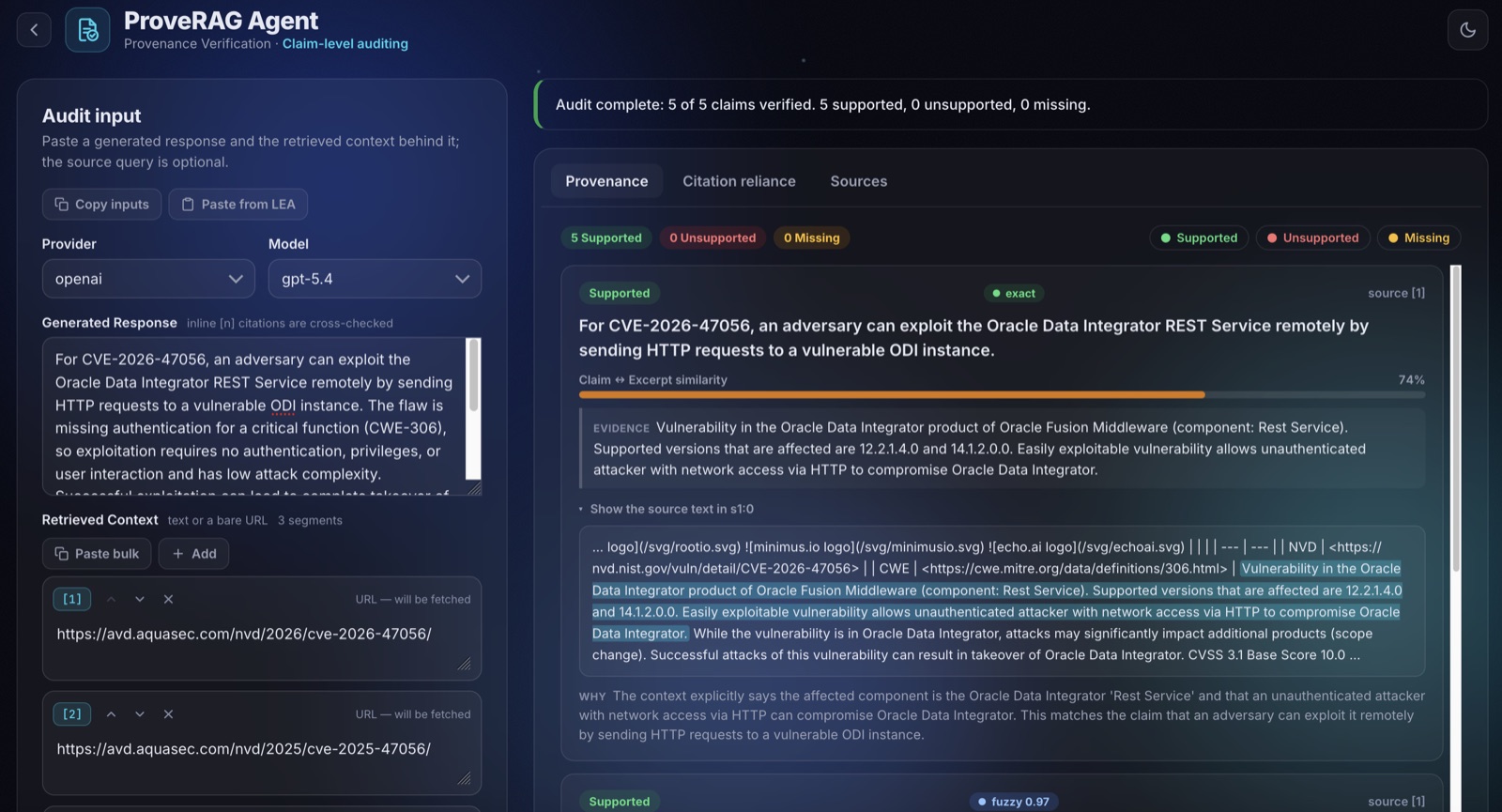
Task: Click the exact match badge
Action: pyautogui.click(x=1014, y=293)
